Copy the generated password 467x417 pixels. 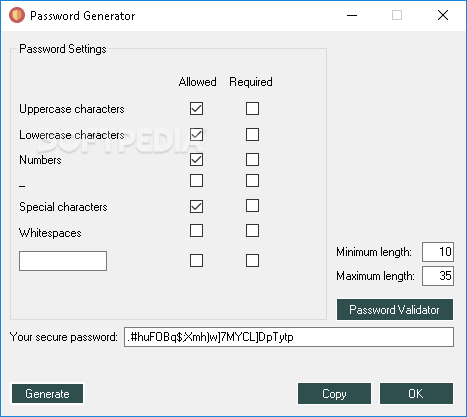334,394
